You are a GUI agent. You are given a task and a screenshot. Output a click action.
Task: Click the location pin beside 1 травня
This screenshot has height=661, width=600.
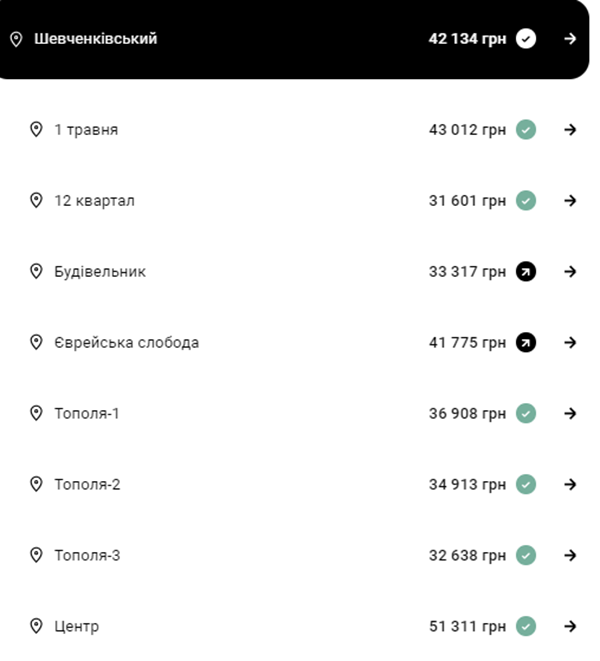tap(36, 130)
